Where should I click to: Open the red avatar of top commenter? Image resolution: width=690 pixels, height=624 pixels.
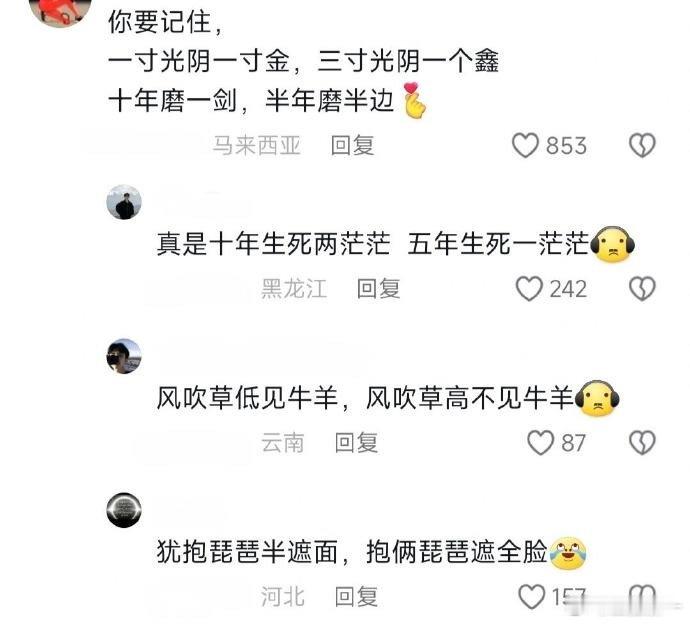tap(60, 11)
